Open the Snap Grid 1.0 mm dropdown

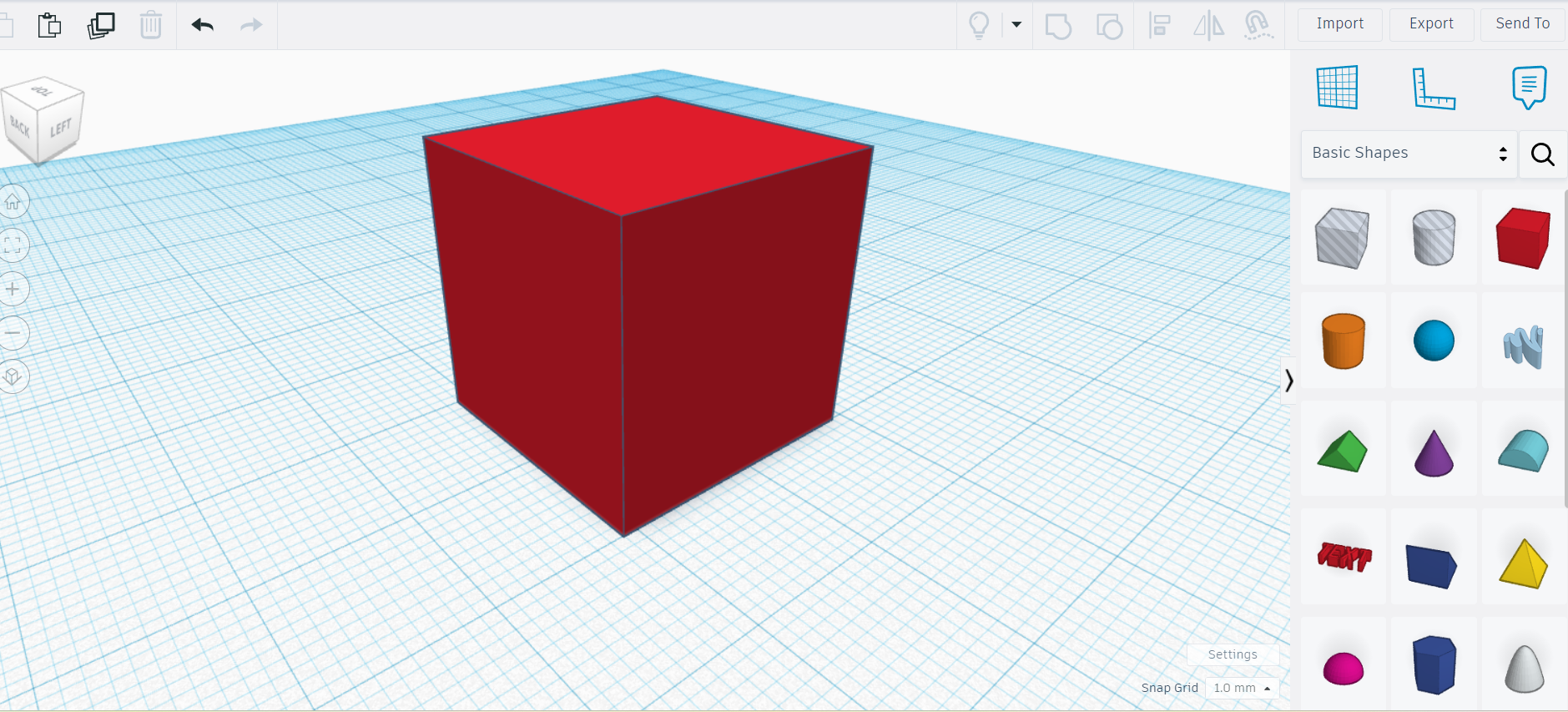click(1242, 688)
